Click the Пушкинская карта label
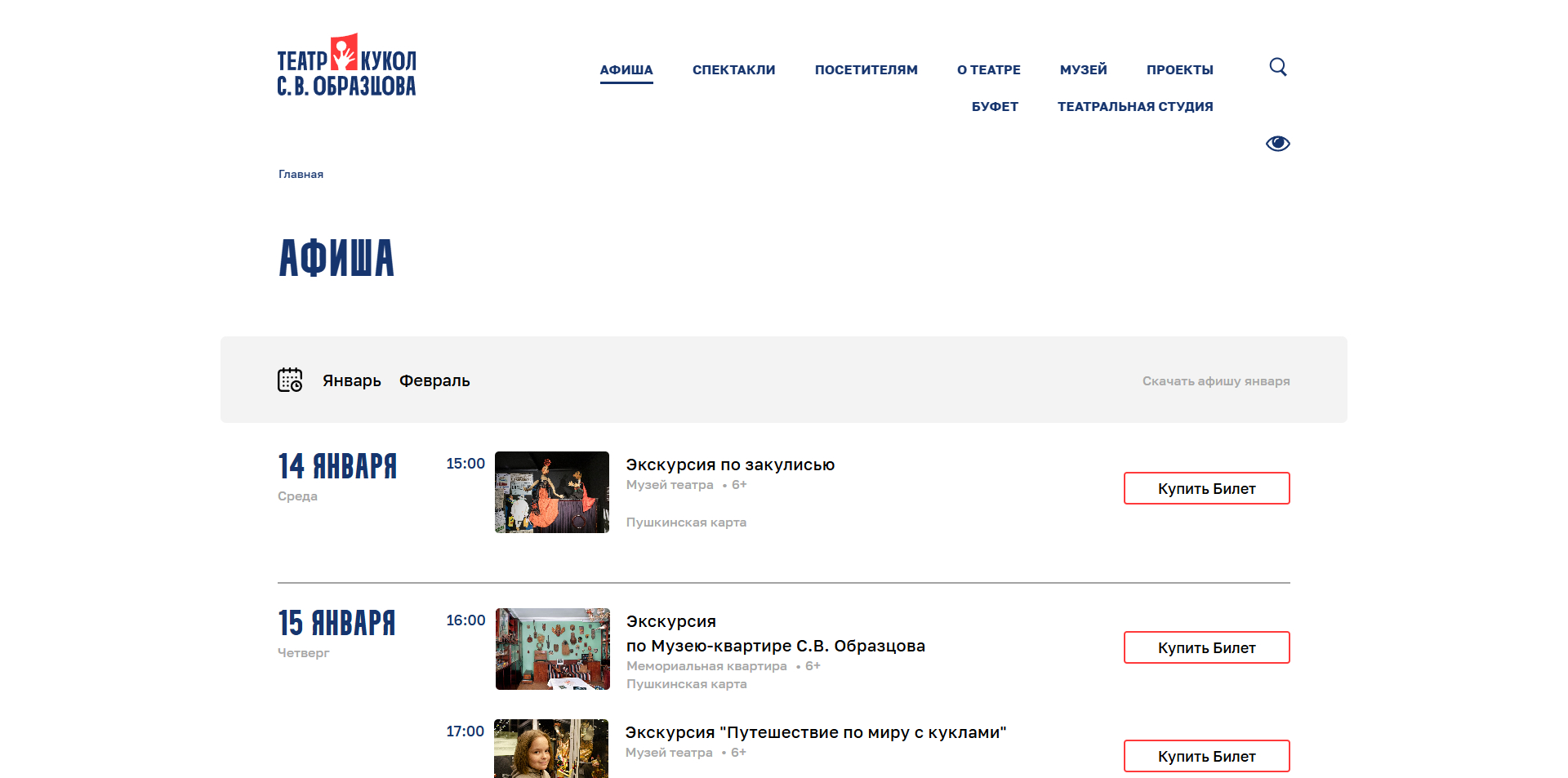This screenshot has width=1568, height=778. click(x=686, y=522)
